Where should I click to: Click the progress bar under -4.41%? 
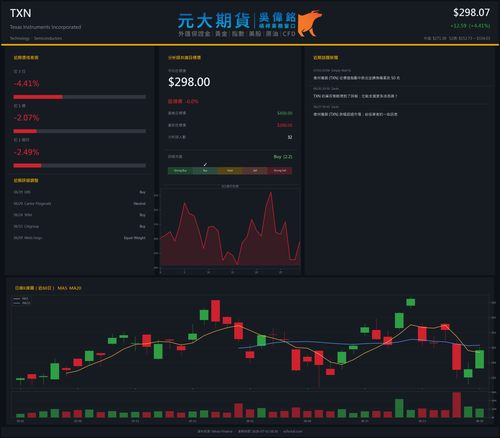click(80, 97)
